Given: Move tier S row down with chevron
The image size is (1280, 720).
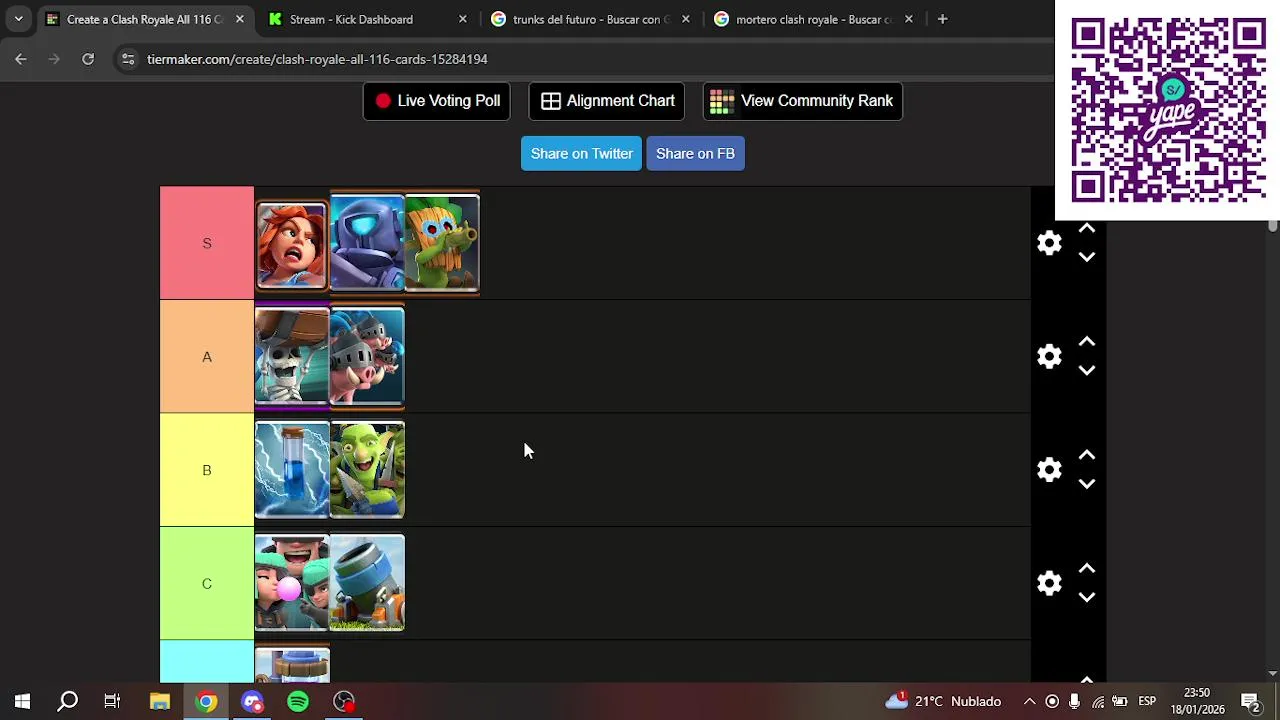Looking at the screenshot, I should (1087, 257).
